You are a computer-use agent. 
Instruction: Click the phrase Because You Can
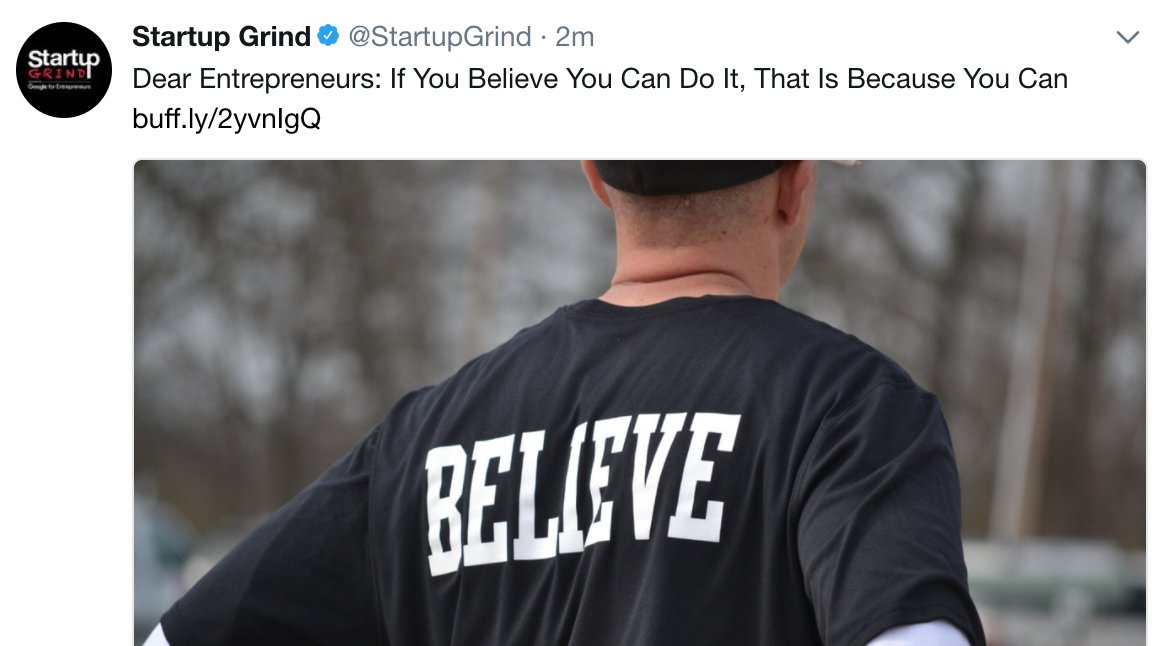(957, 78)
